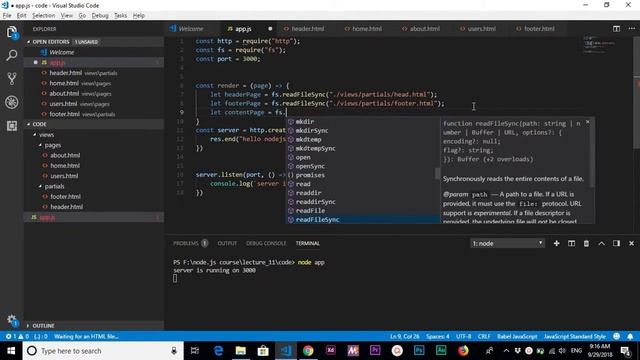Image resolution: width=640 pixels, height=360 pixels.
Task: Open the Tasks menu
Action: (x=120, y=16)
